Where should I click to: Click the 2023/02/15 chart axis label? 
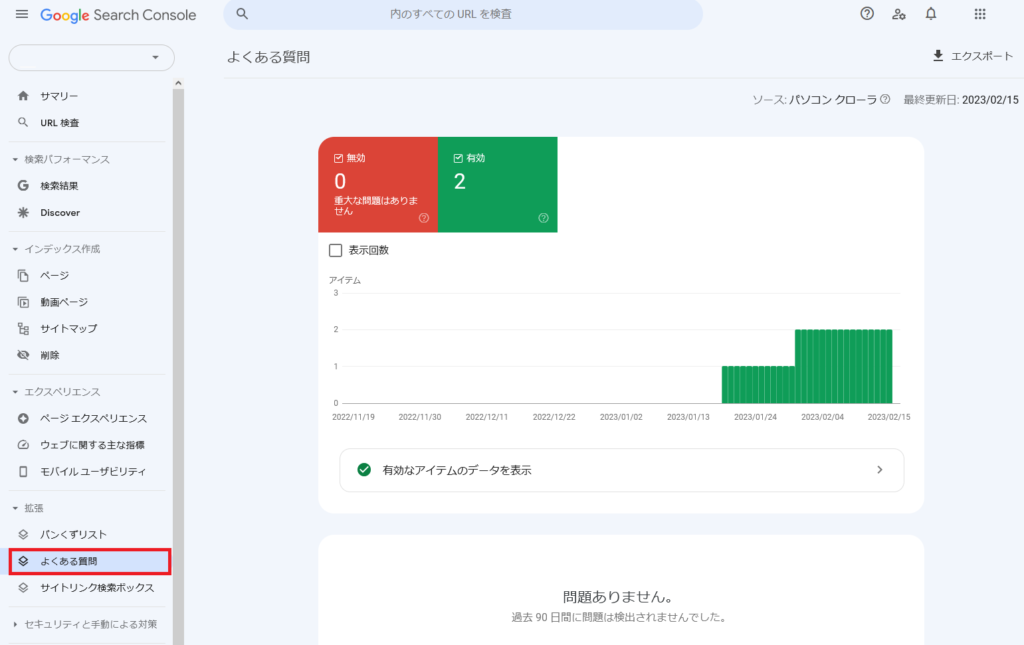tap(888, 417)
